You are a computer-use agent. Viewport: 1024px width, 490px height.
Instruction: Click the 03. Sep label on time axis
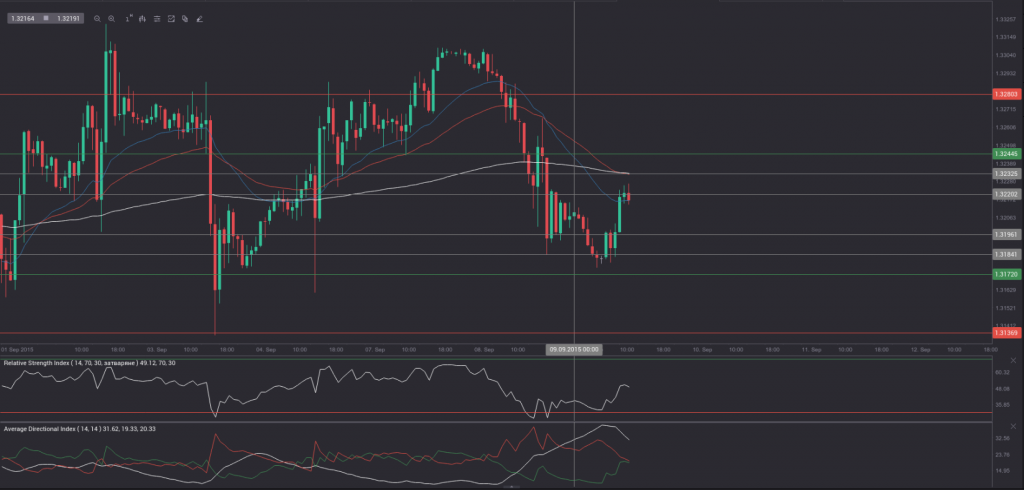point(157,350)
